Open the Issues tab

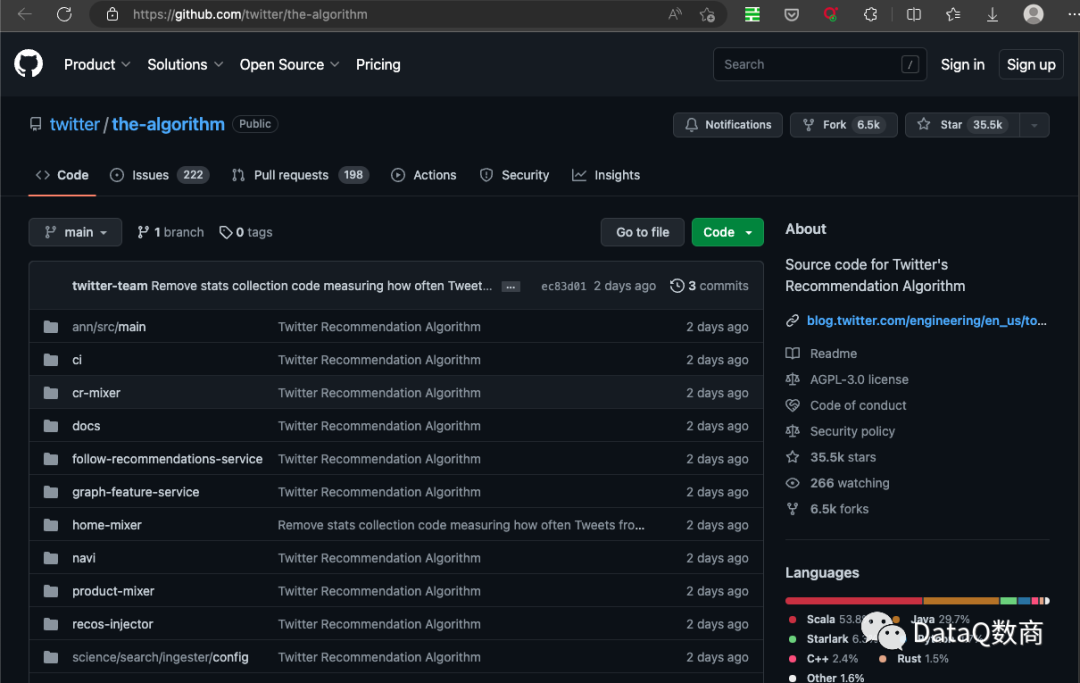(159, 175)
